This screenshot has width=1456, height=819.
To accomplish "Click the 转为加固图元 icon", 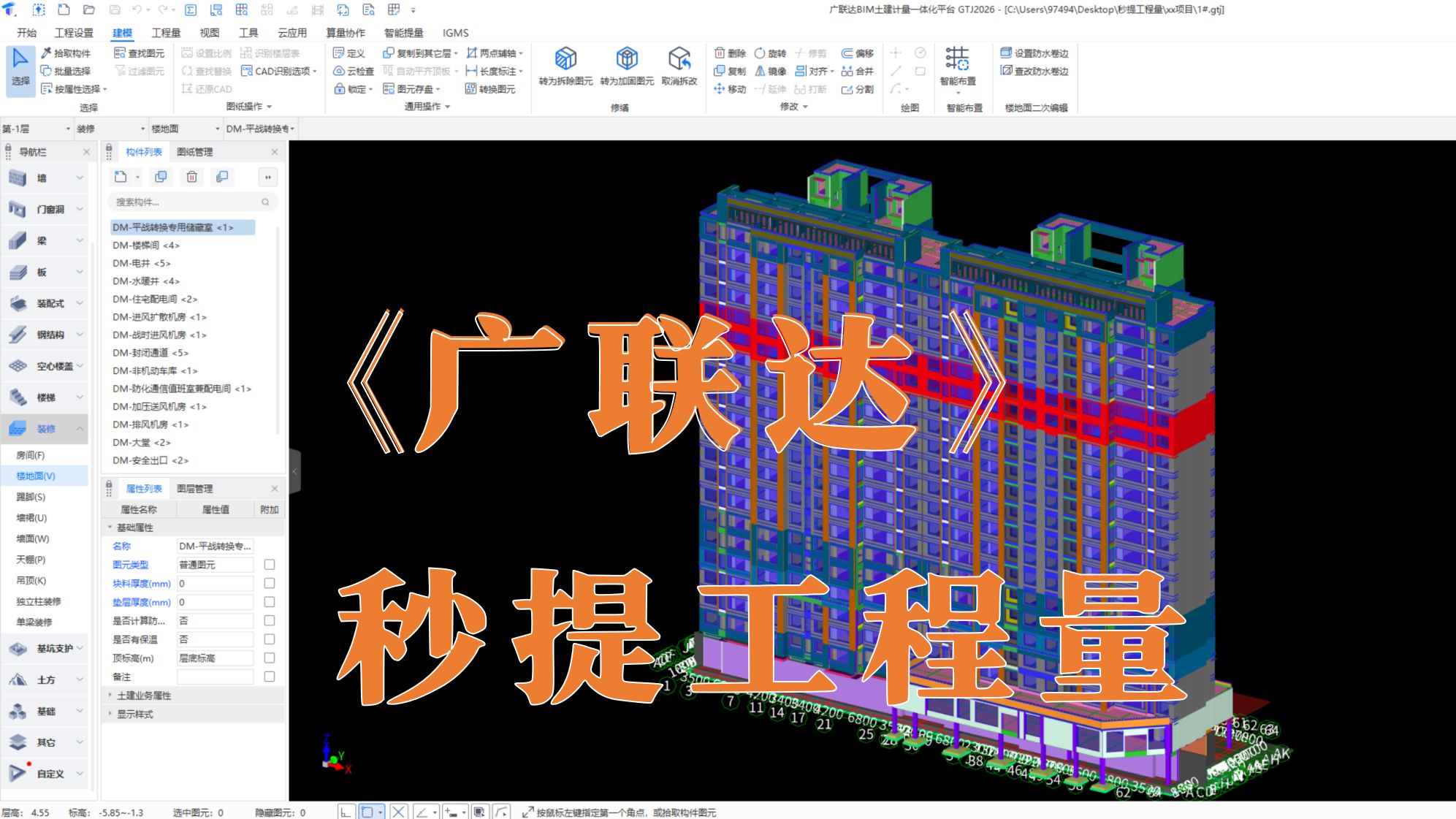I will click(627, 58).
